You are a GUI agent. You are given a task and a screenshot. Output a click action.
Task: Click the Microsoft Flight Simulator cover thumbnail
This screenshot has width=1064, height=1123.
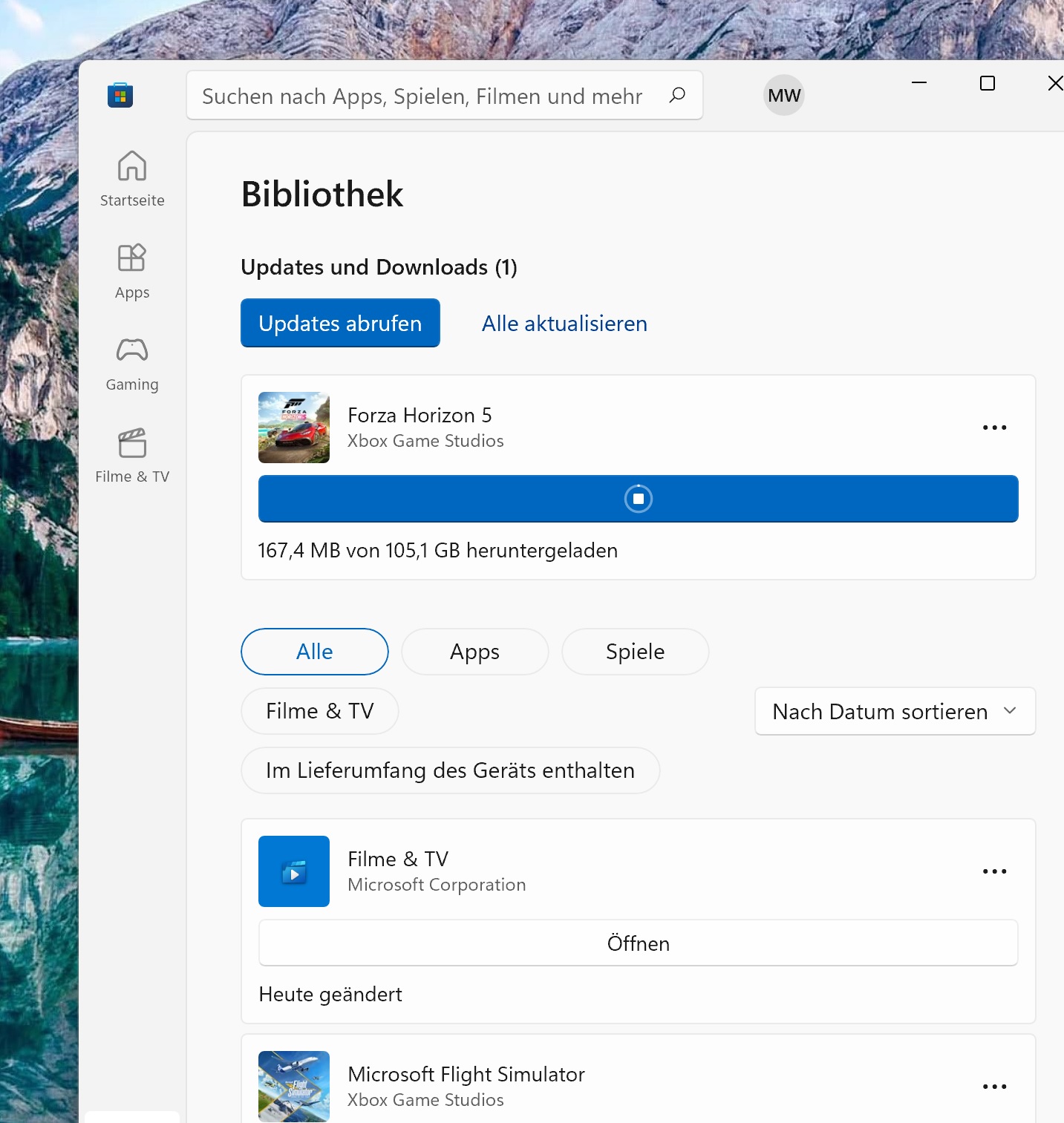tap(294, 1087)
